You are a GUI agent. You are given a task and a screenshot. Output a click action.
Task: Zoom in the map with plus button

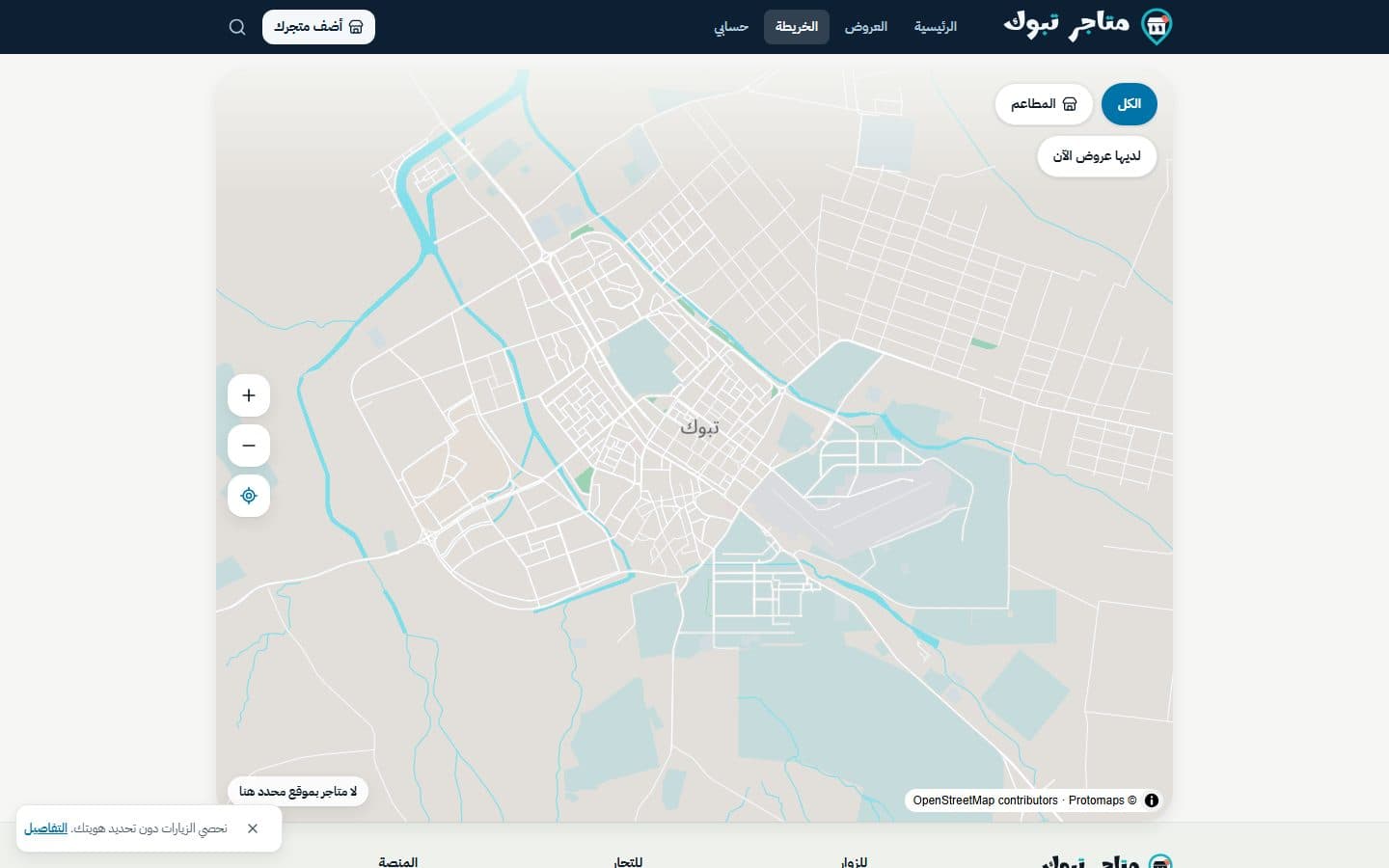click(x=249, y=395)
